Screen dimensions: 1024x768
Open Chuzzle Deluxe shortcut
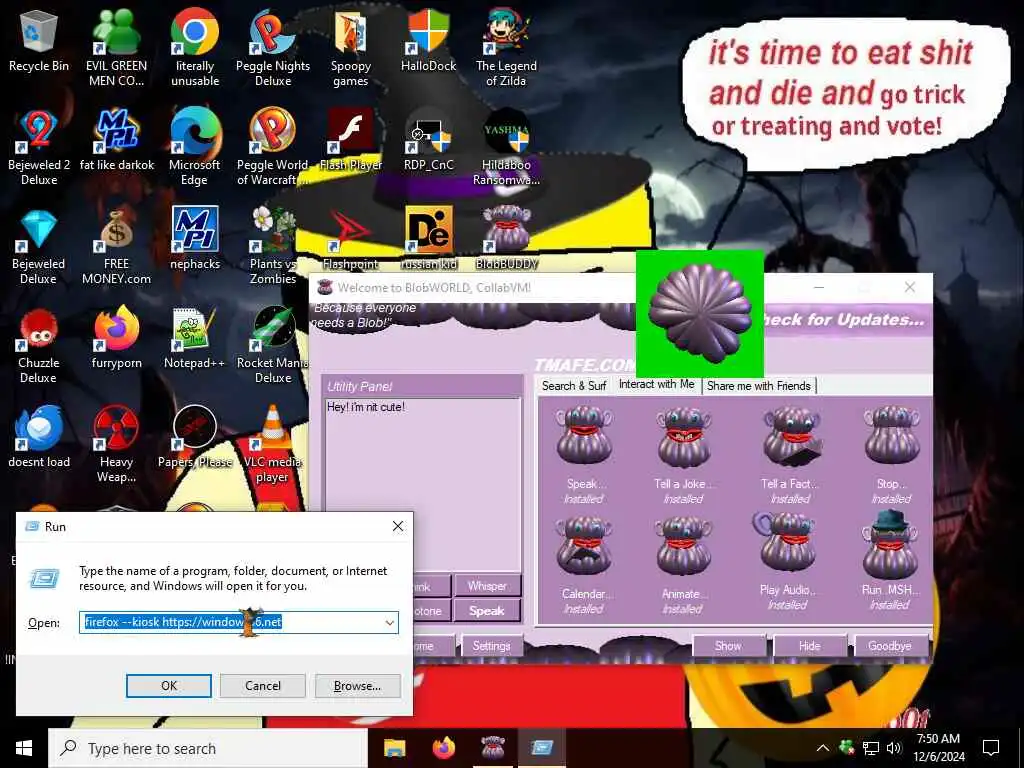tap(39, 345)
